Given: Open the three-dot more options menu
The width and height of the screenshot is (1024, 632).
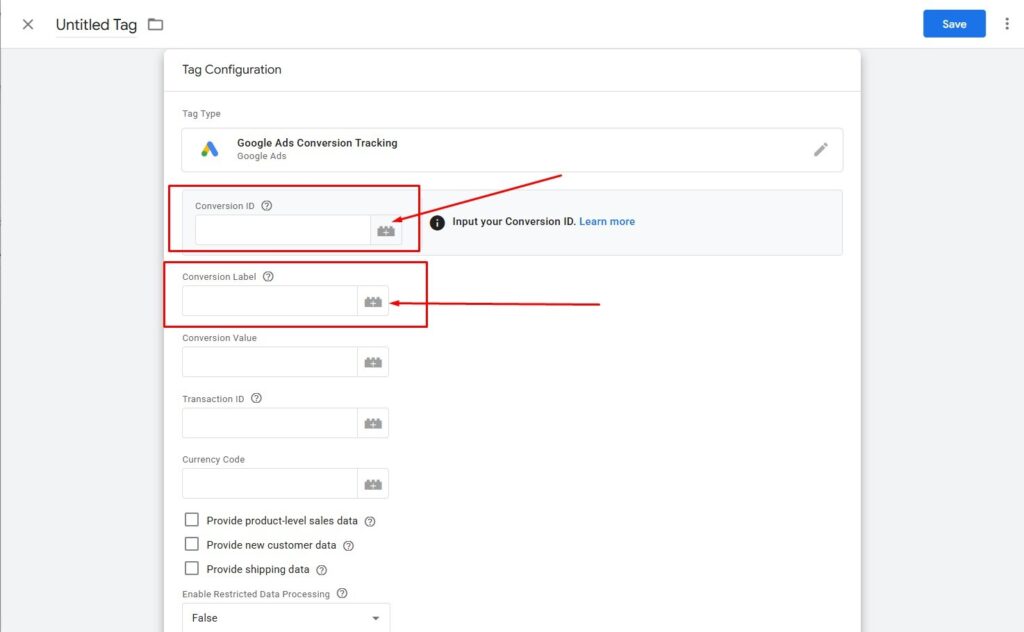Looking at the screenshot, I should click(x=1007, y=24).
